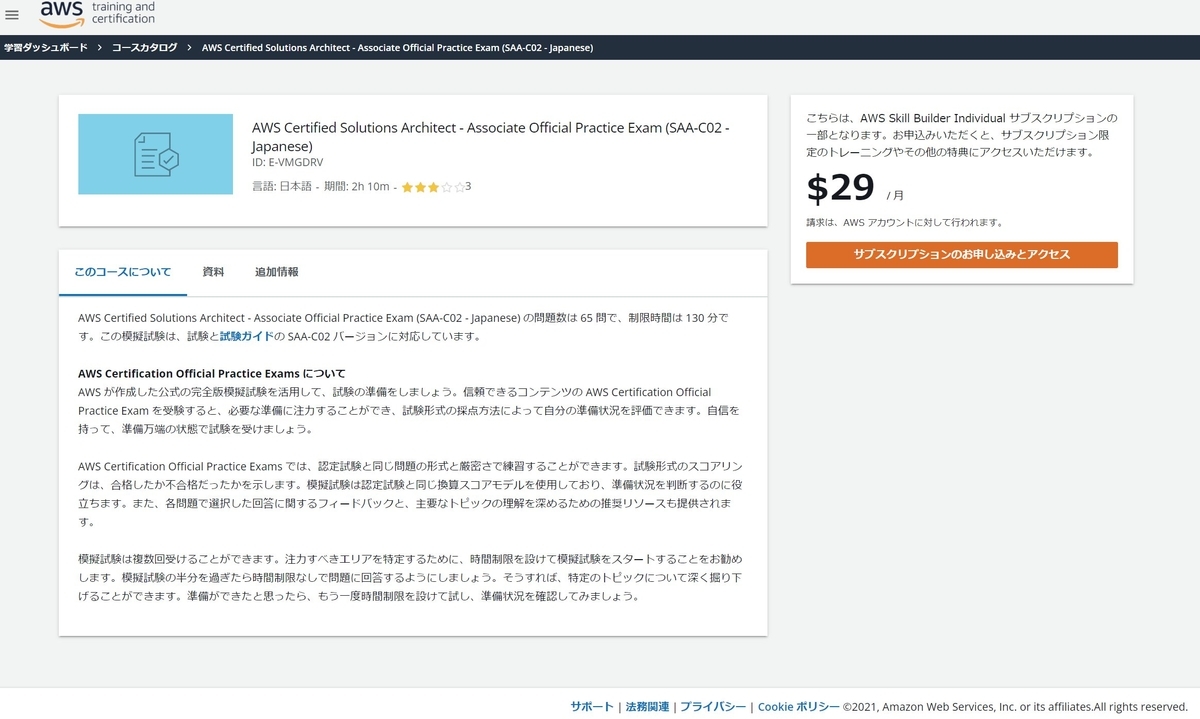Click the AWS Certification Official Practice Exams について heading

(211, 374)
